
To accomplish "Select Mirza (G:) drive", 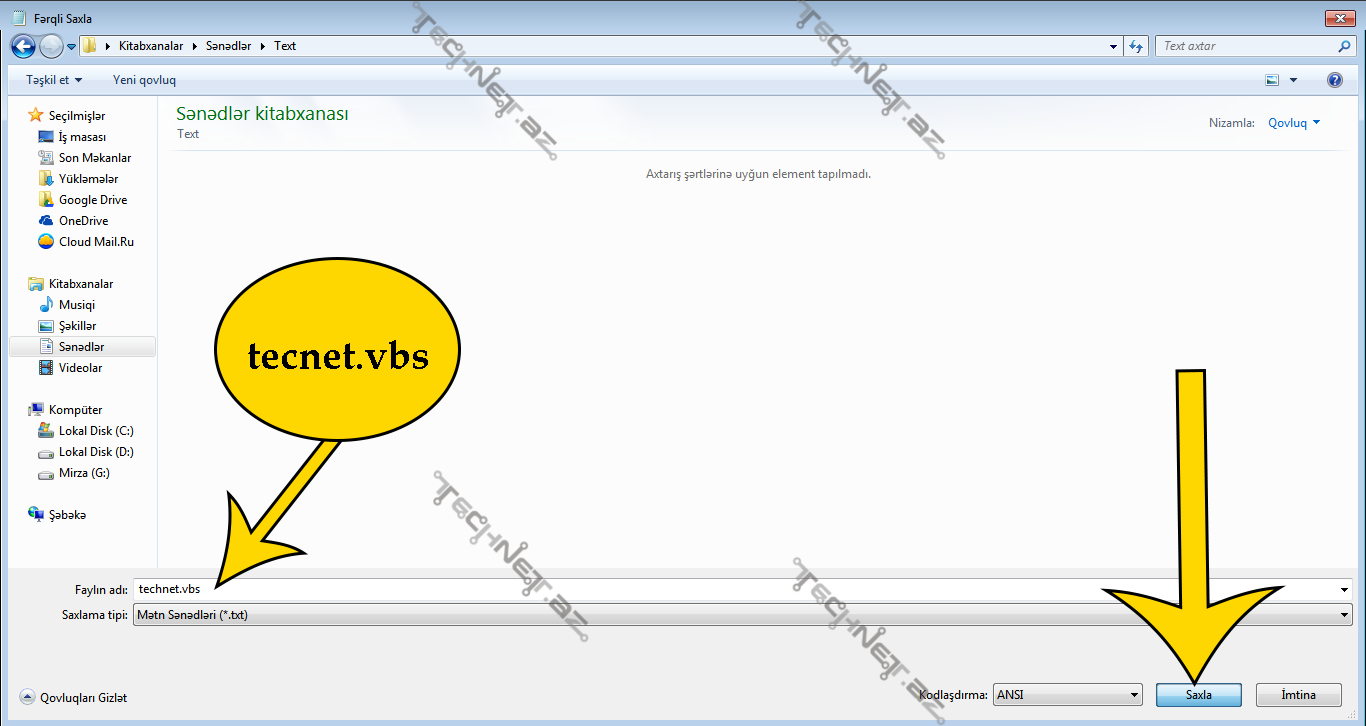I will pos(84,473).
